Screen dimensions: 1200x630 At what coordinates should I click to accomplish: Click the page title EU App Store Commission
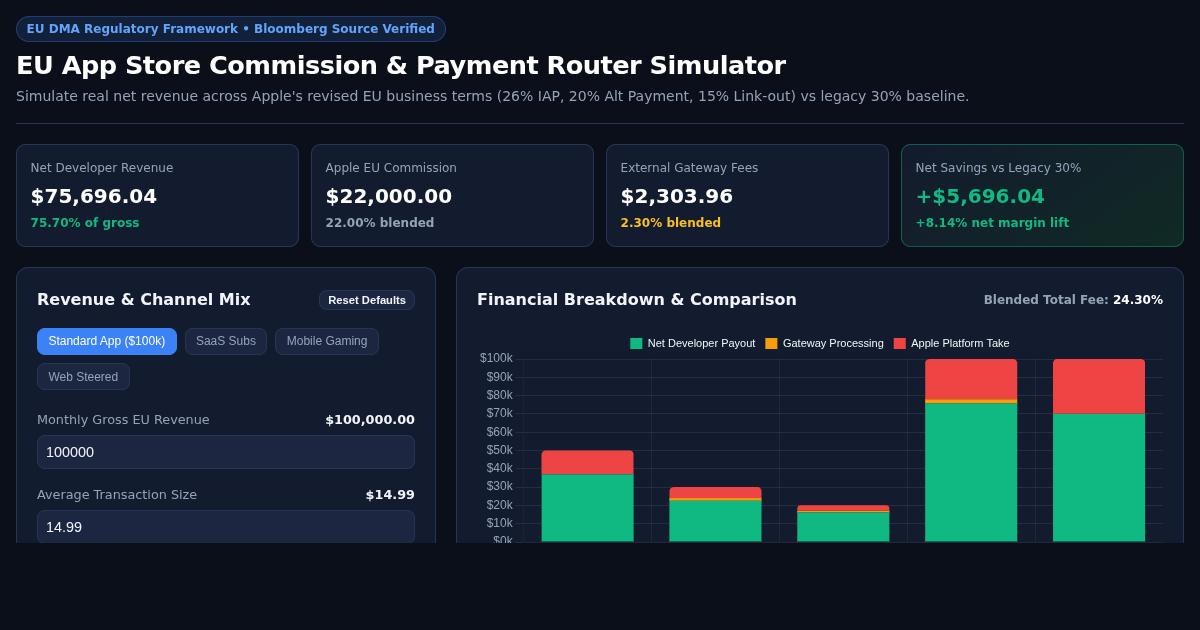(401, 66)
